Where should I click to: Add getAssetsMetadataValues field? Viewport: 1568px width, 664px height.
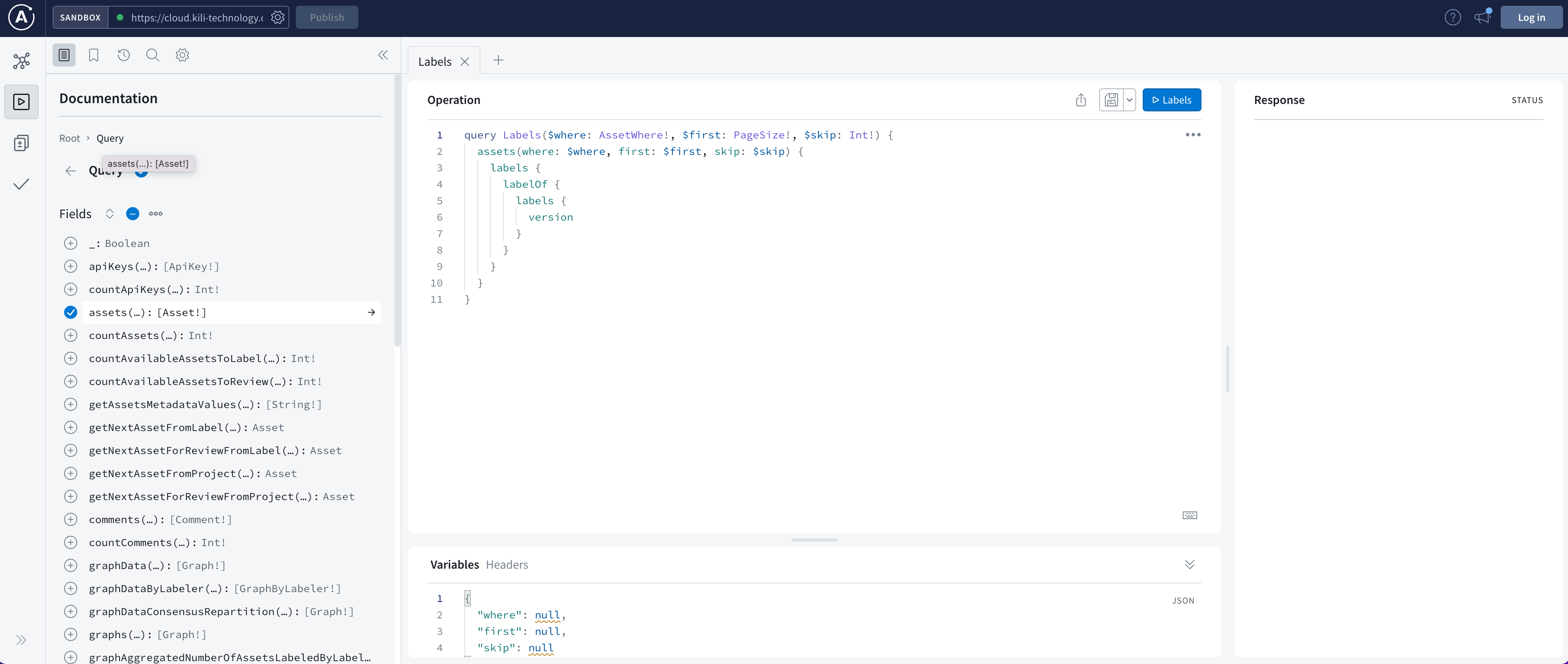[x=71, y=405]
